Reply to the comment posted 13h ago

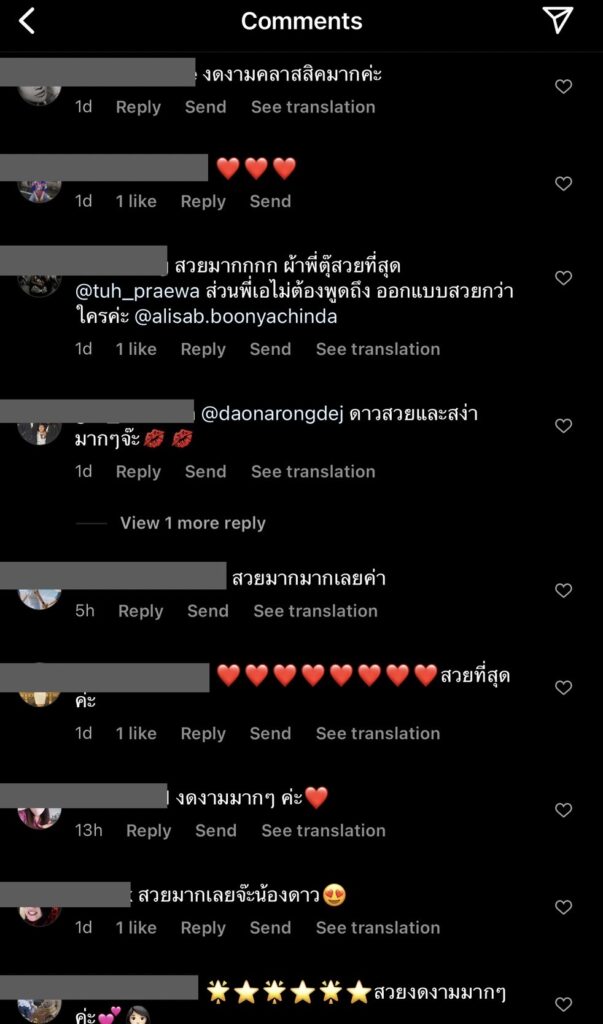pos(148,831)
